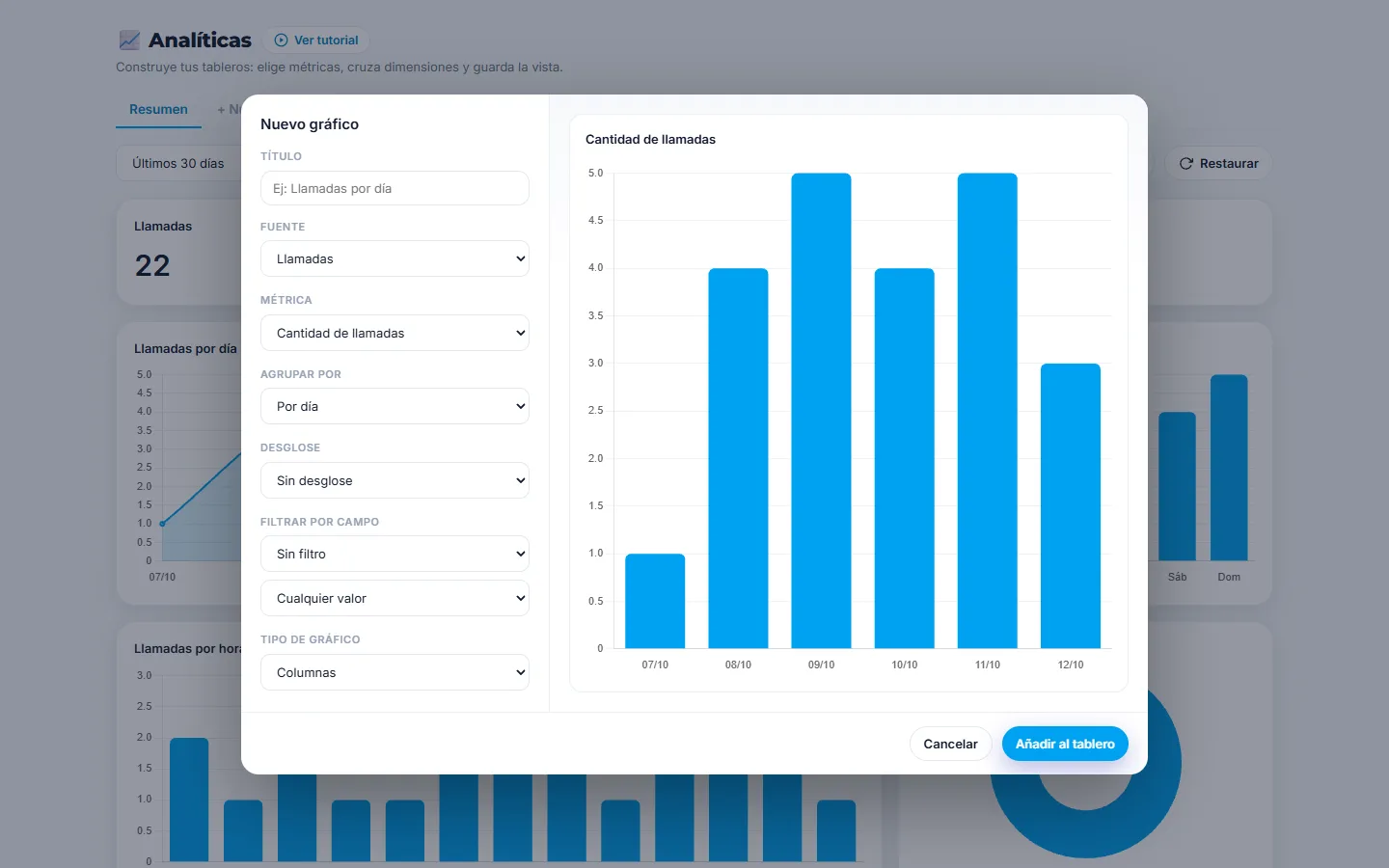This screenshot has height=868, width=1389.
Task: Click the Nuevo gráfico dialog heading
Action: pos(310,124)
